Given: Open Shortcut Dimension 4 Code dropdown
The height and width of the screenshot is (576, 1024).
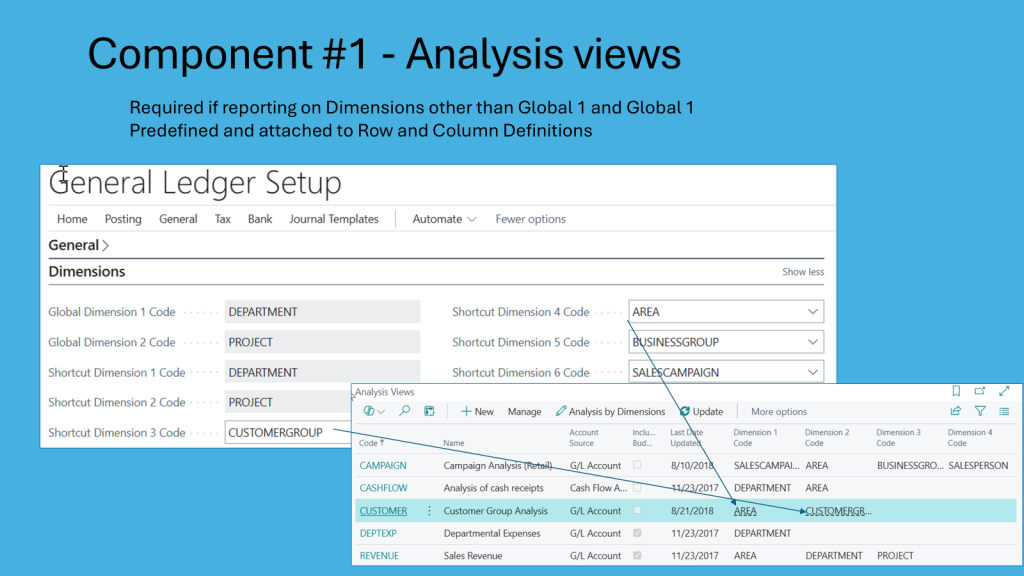Looking at the screenshot, I should tap(812, 312).
